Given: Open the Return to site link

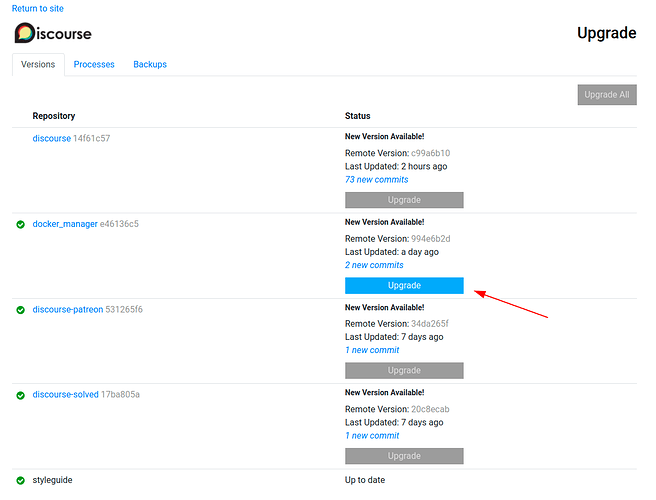Looking at the screenshot, I should (38, 8).
